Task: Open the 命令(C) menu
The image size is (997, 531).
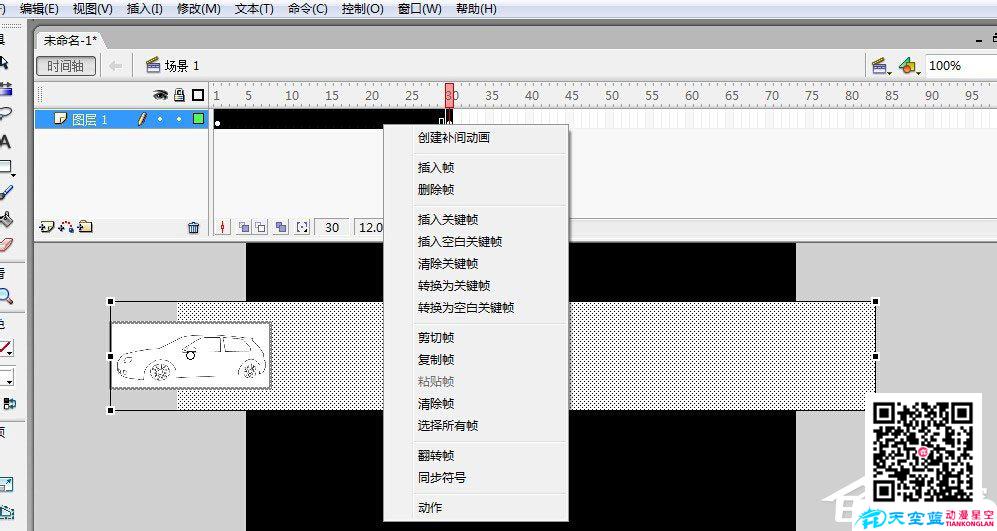Action: click(308, 9)
